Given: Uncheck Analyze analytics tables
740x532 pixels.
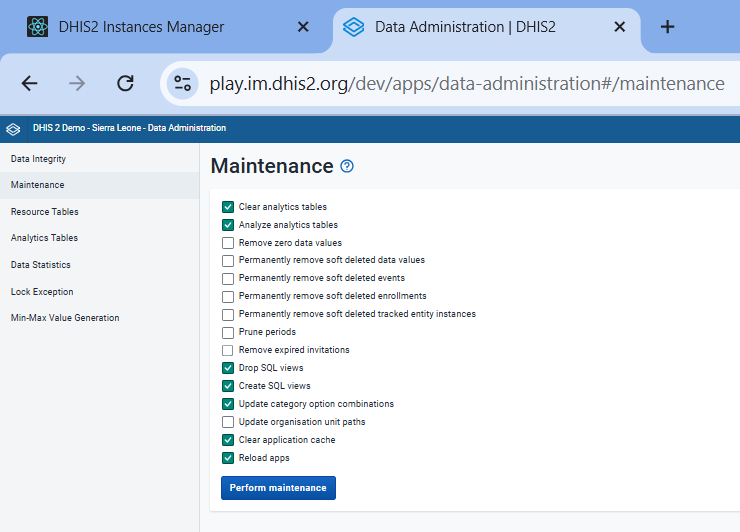Looking at the screenshot, I should click(x=228, y=225).
